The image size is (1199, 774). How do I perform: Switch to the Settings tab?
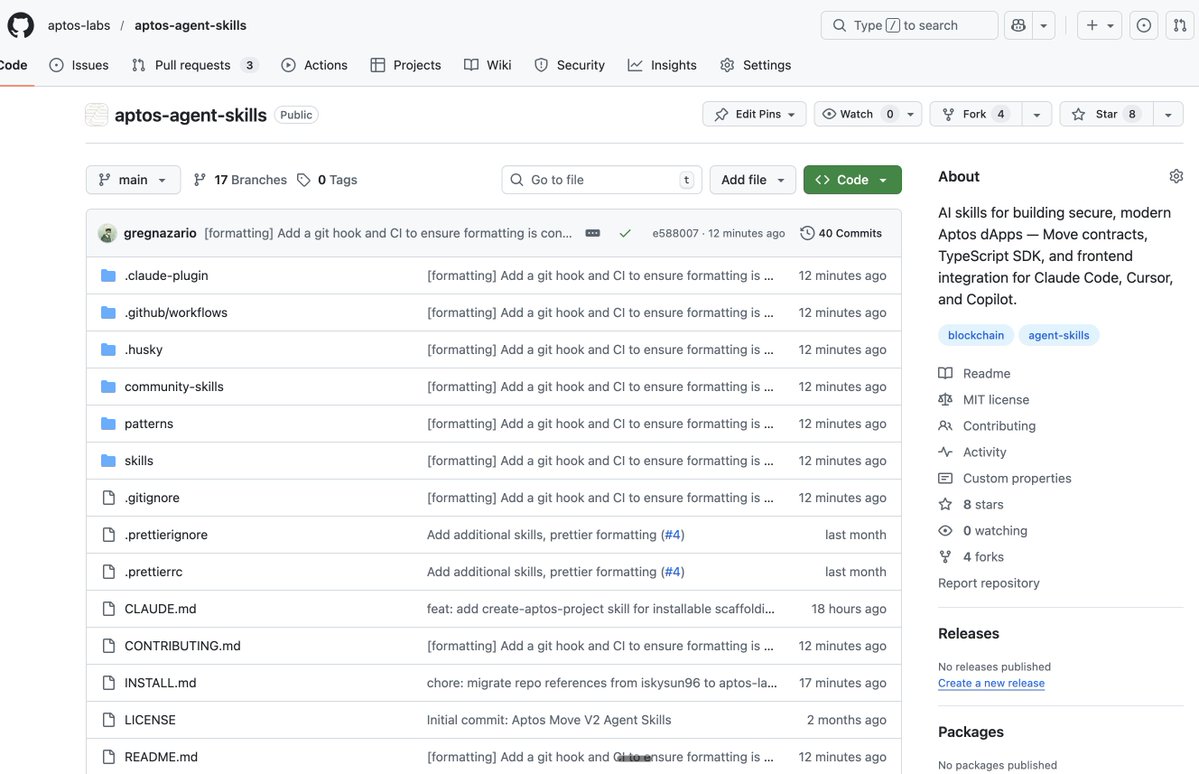coord(755,65)
